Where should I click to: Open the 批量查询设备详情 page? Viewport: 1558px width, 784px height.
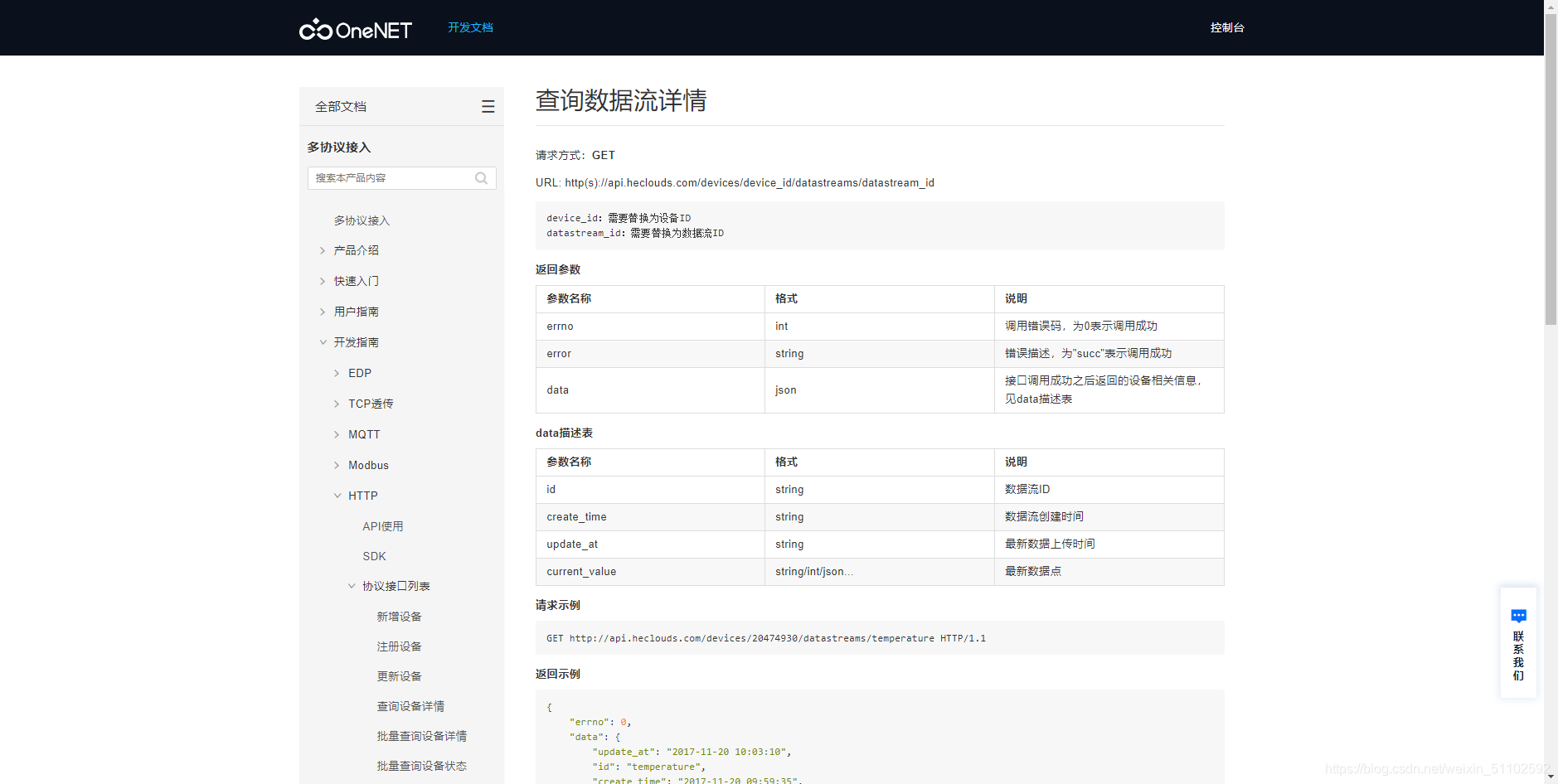click(421, 736)
